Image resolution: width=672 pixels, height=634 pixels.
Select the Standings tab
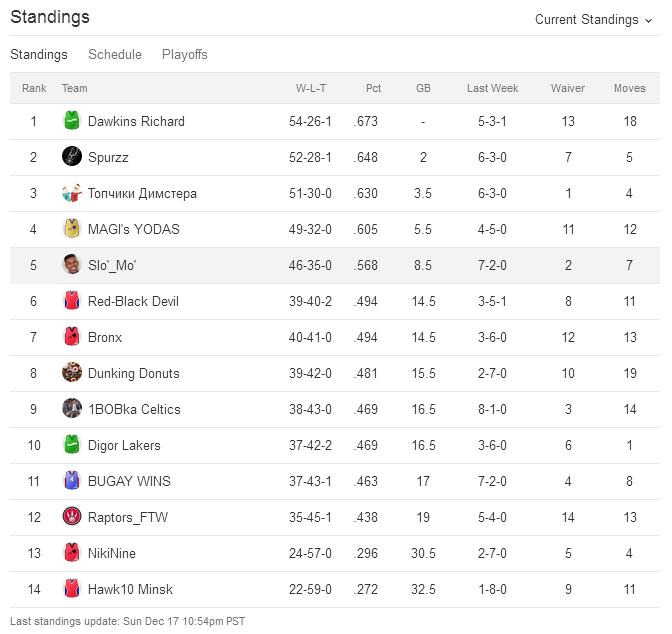tap(39, 55)
